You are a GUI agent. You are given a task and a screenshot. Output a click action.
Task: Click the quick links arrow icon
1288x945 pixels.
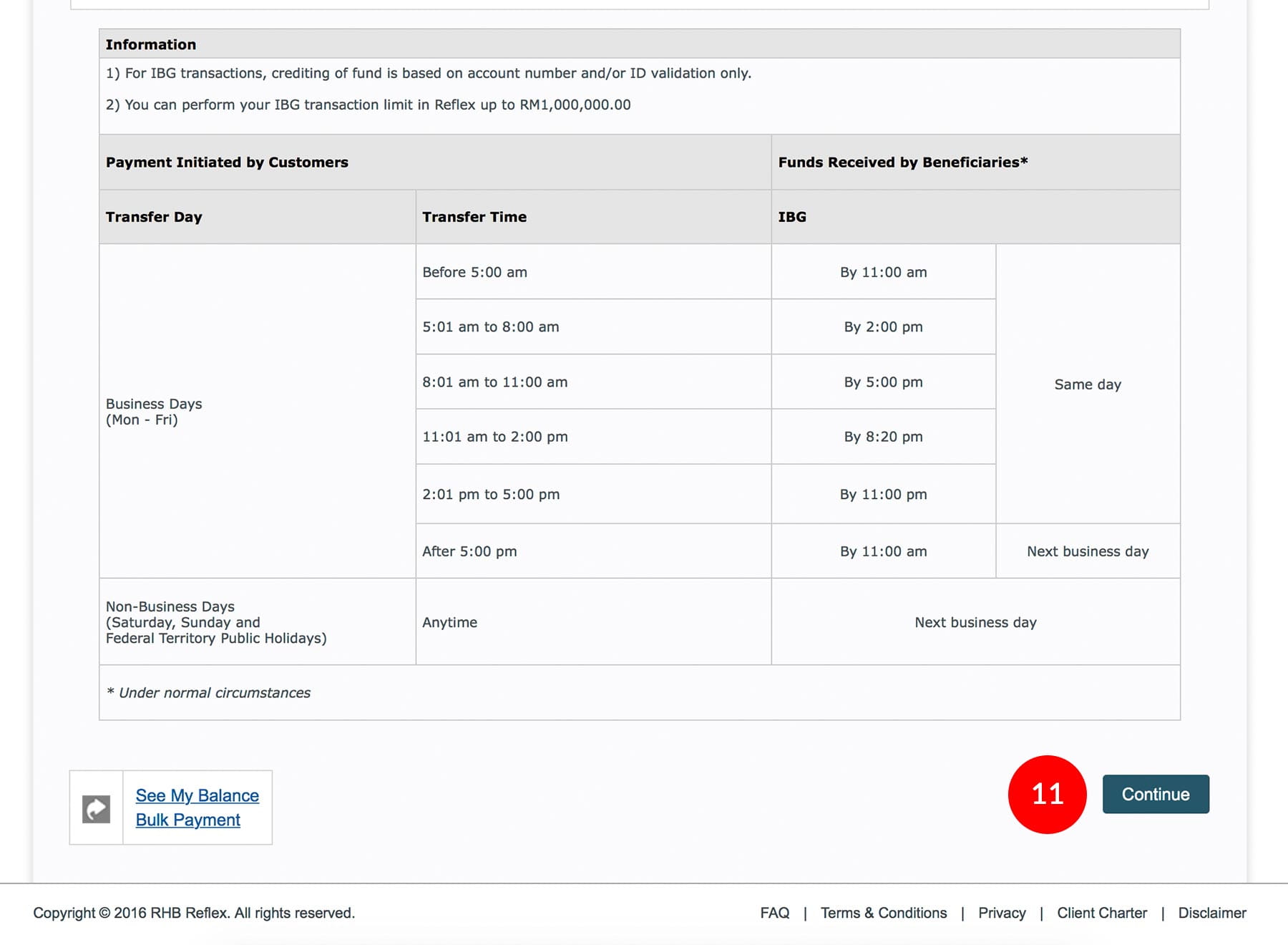pos(96,808)
